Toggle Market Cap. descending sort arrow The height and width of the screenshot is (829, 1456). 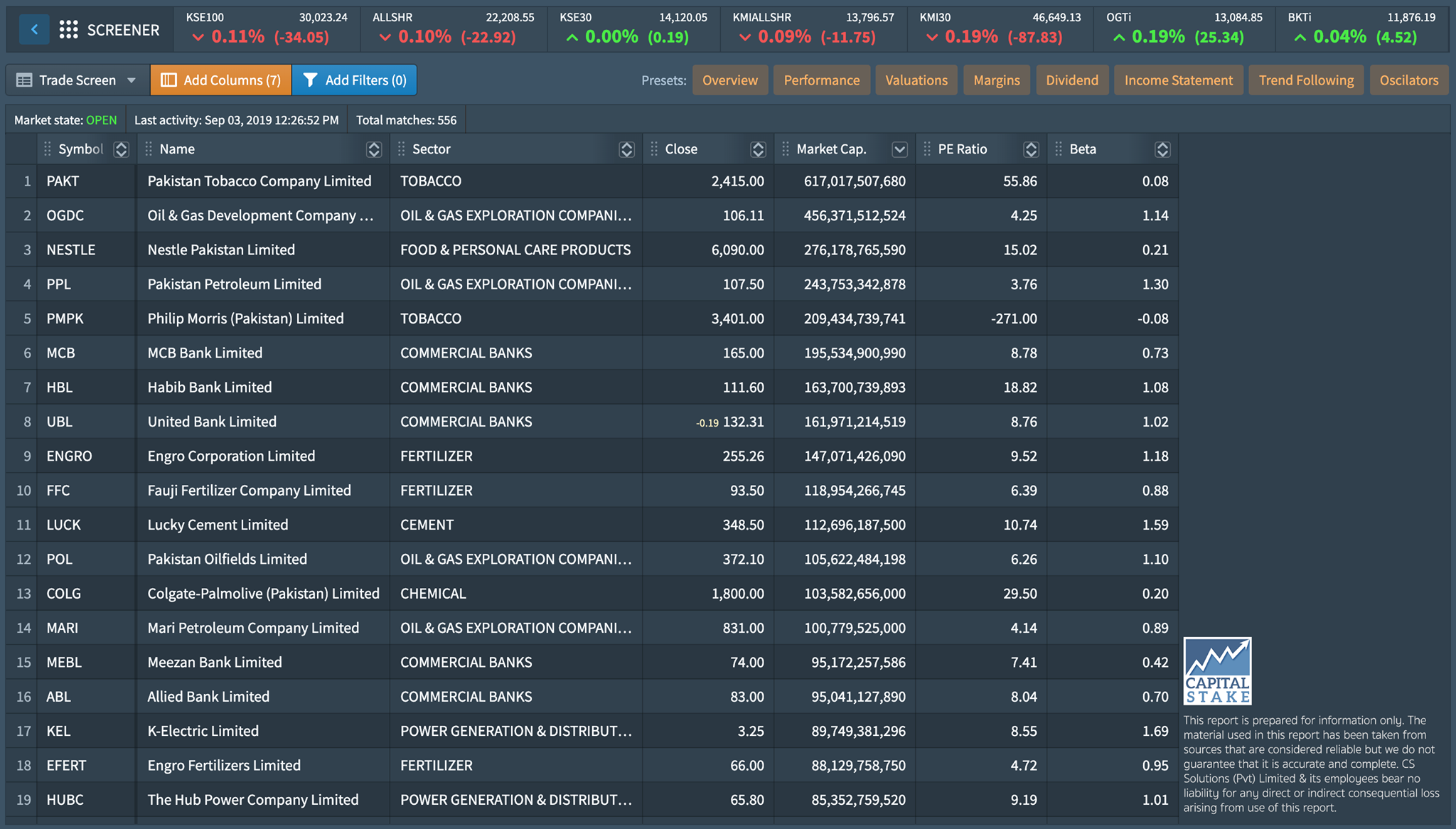(899, 149)
